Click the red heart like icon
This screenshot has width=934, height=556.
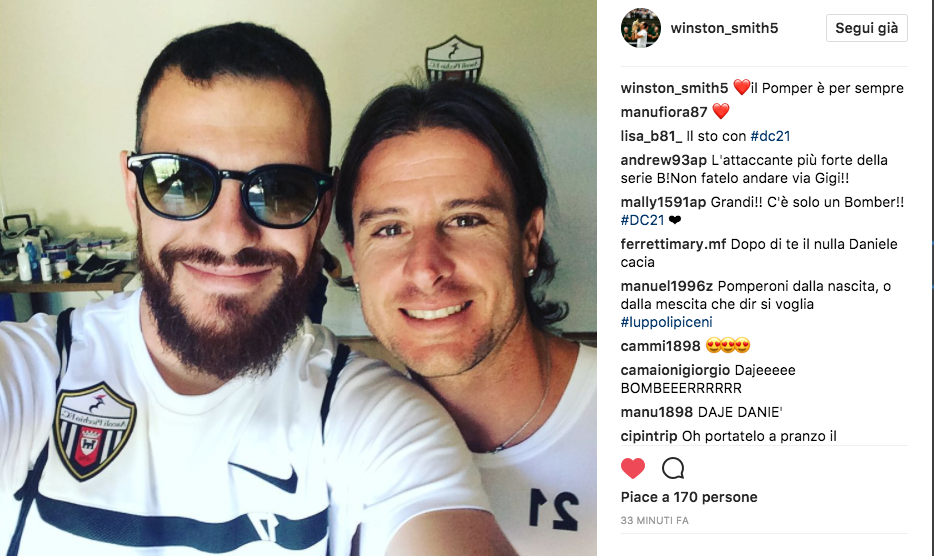[633, 468]
